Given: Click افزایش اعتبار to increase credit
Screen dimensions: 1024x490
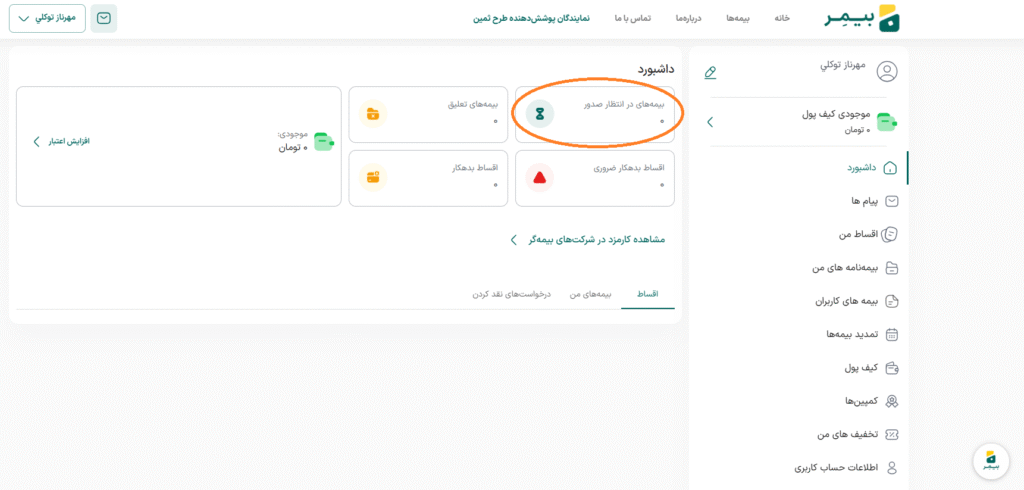Looking at the screenshot, I should pos(62,141).
